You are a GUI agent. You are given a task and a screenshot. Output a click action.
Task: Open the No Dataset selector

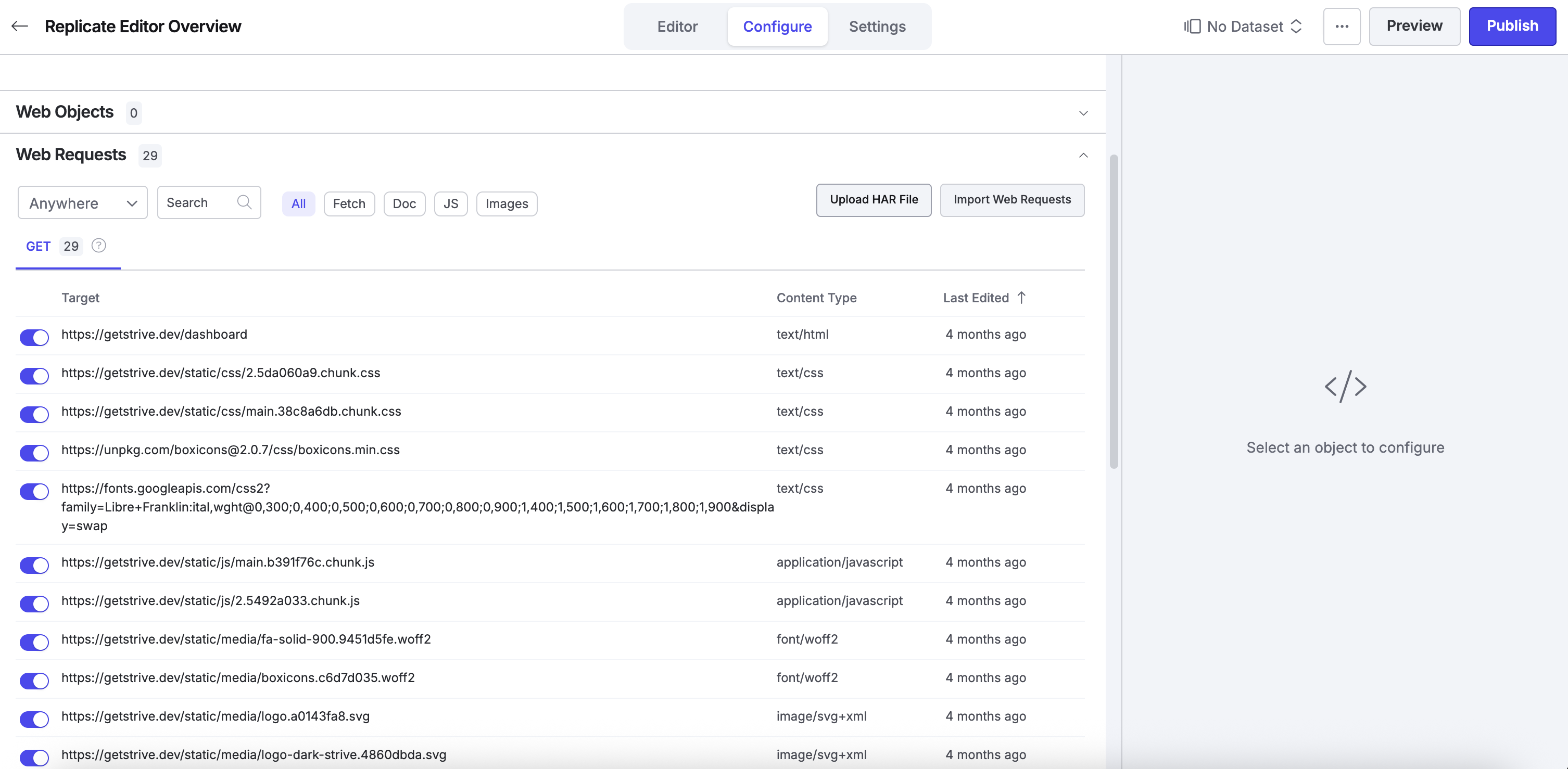pyautogui.click(x=1244, y=27)
